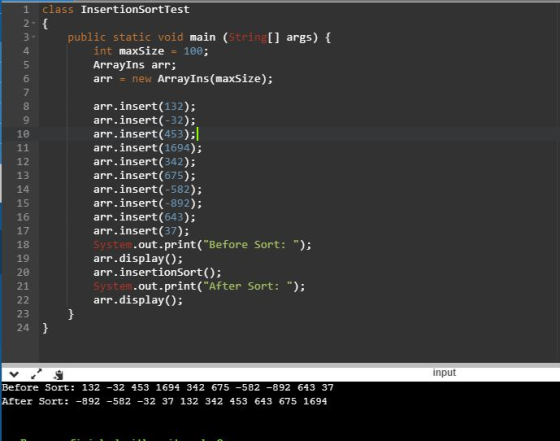The height and width of the screenshot is (441, 560).
Task: Click the closing brace on line 24
Action: [x=45, y=328]
